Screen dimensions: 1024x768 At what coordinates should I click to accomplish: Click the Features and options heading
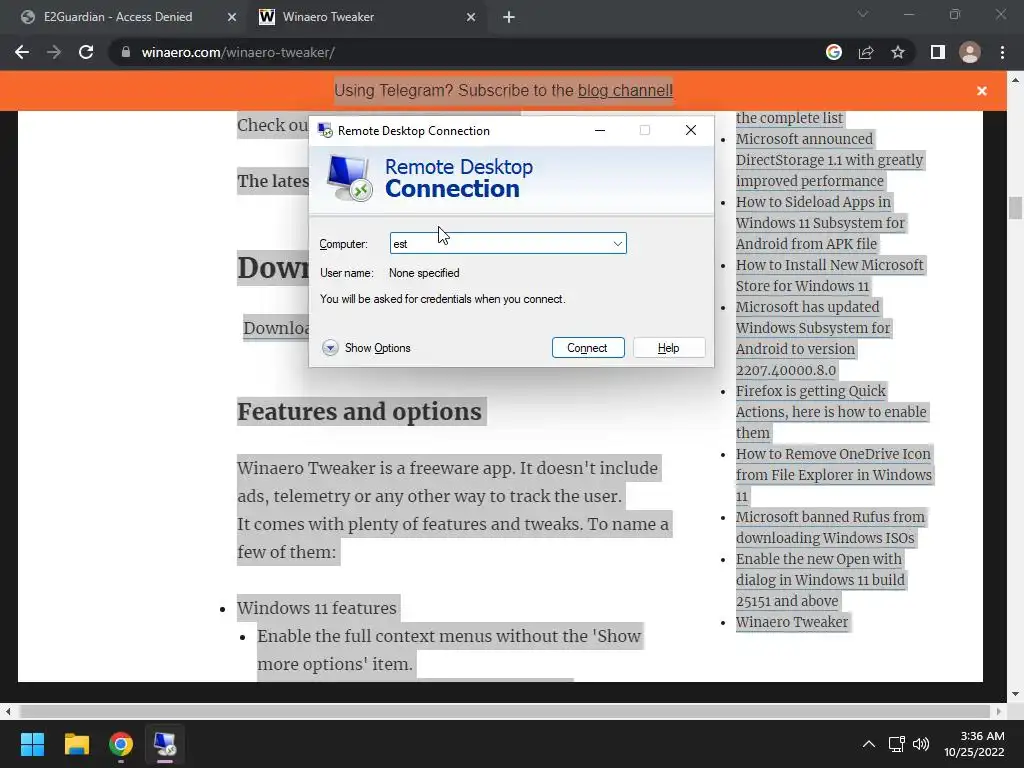pos(359,411)
